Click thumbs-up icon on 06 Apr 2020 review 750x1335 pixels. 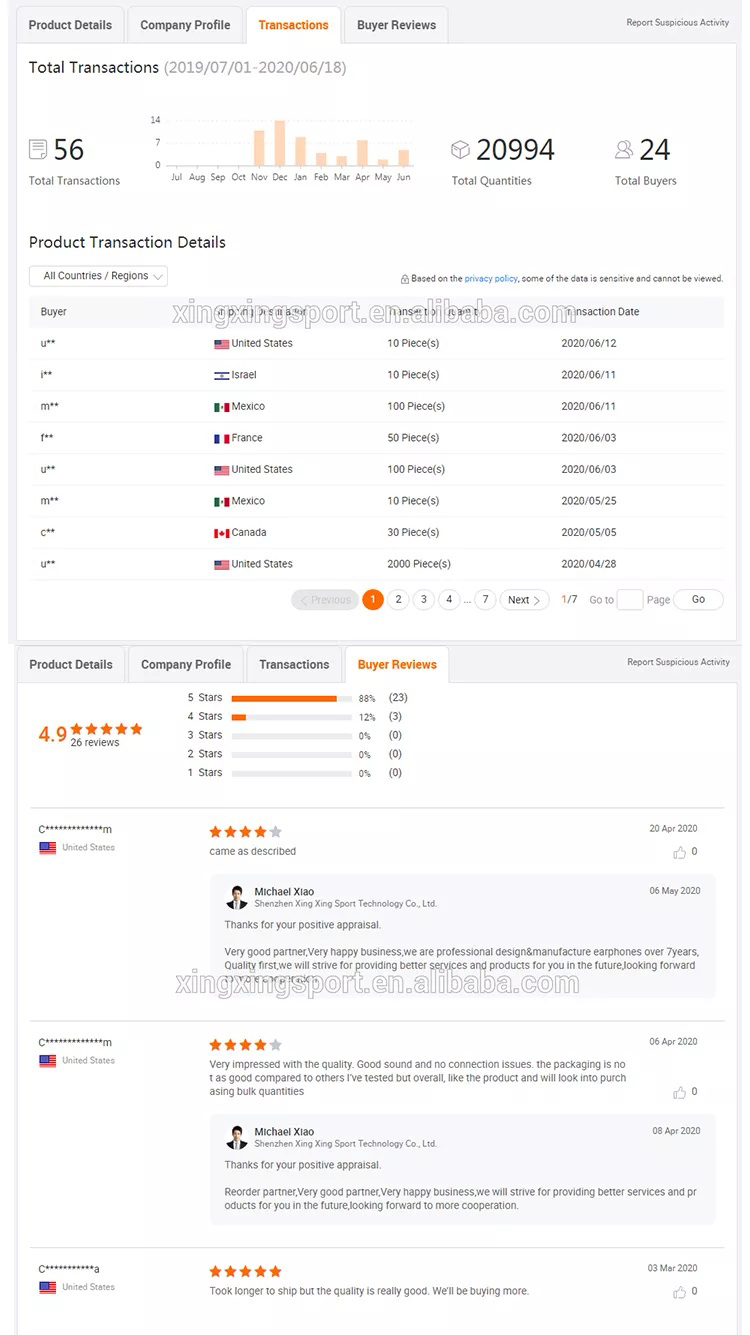coord(680,1092)
